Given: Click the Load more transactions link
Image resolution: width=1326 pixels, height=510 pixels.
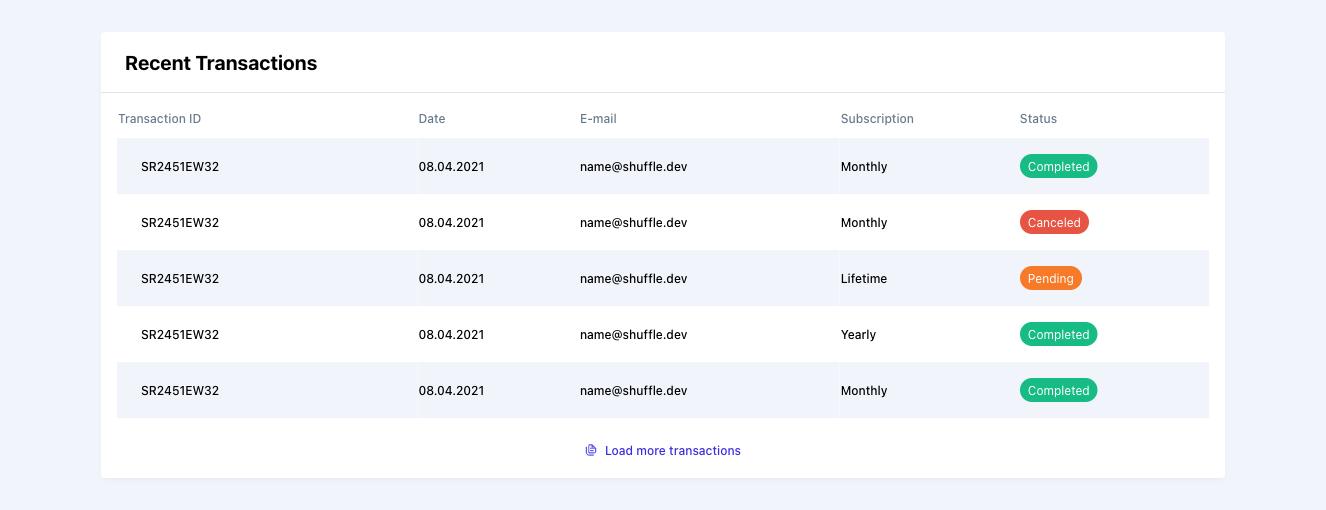Looking at the screenshot, I should tap(672, 451).
